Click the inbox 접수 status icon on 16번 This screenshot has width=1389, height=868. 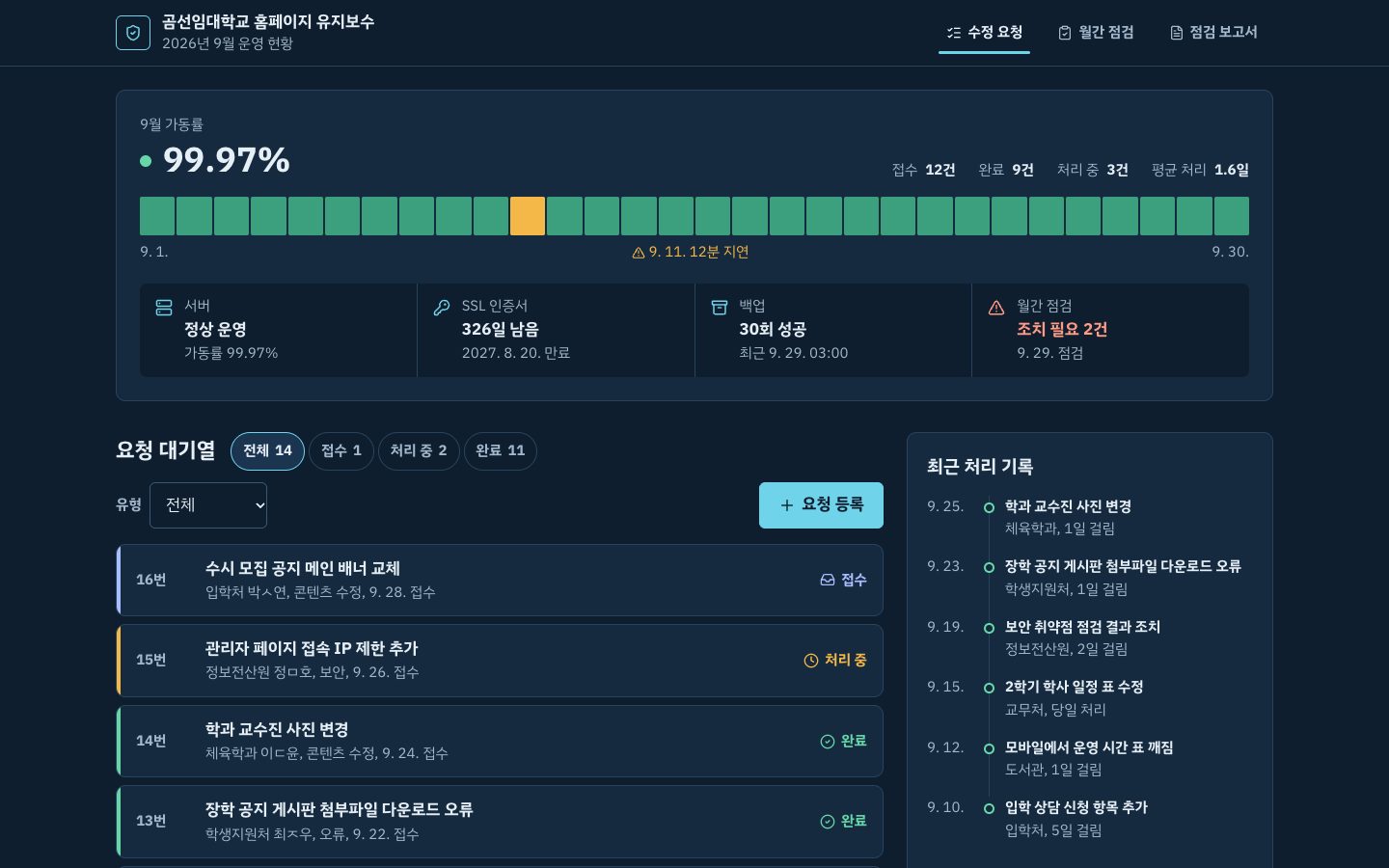pyautogui.click(x=828, y=580)
